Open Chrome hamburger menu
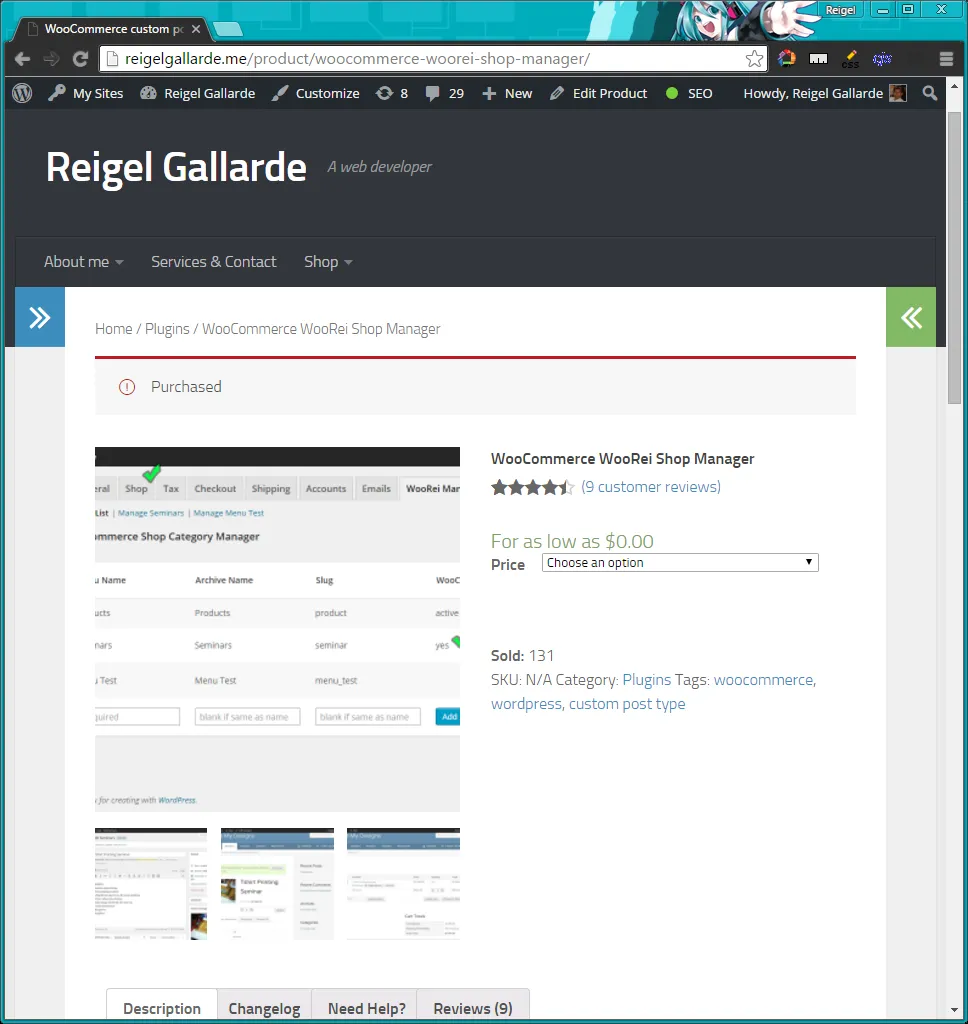 [946, 59]
